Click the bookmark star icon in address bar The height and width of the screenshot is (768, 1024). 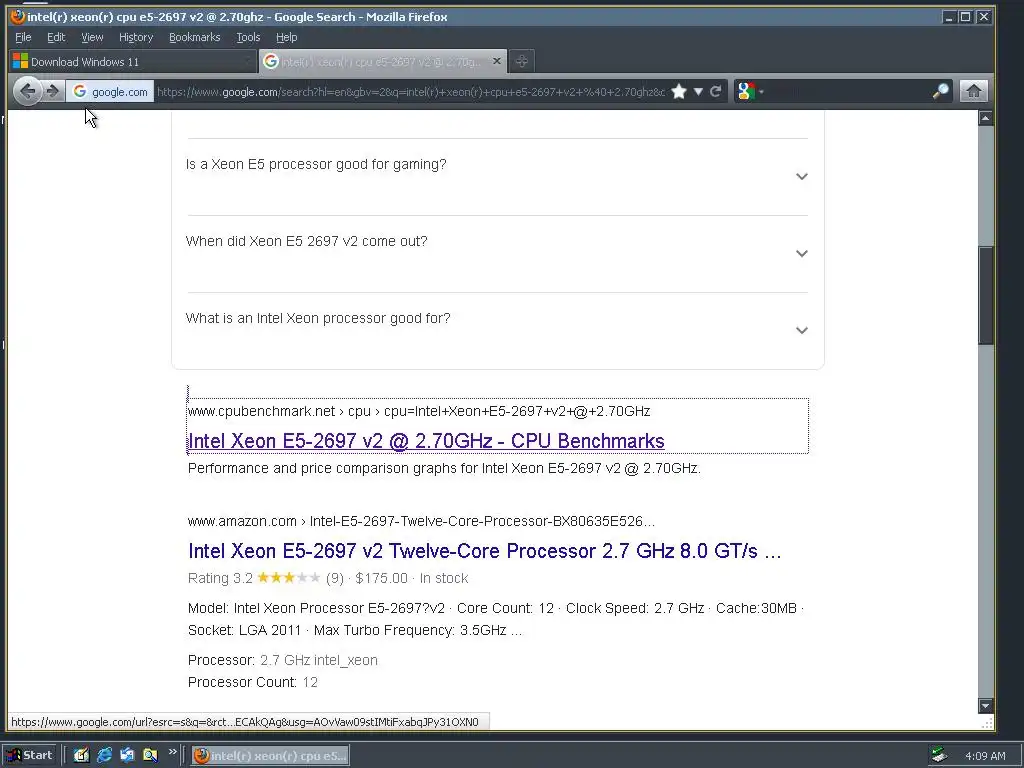point(679,91)
